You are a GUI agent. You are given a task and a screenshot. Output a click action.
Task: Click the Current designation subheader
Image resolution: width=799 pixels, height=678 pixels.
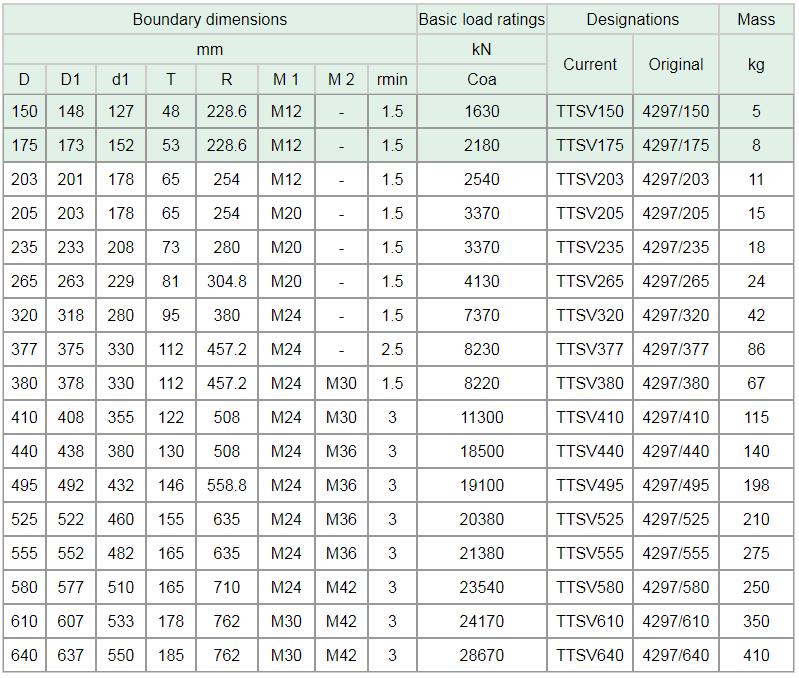click(590, 64)
